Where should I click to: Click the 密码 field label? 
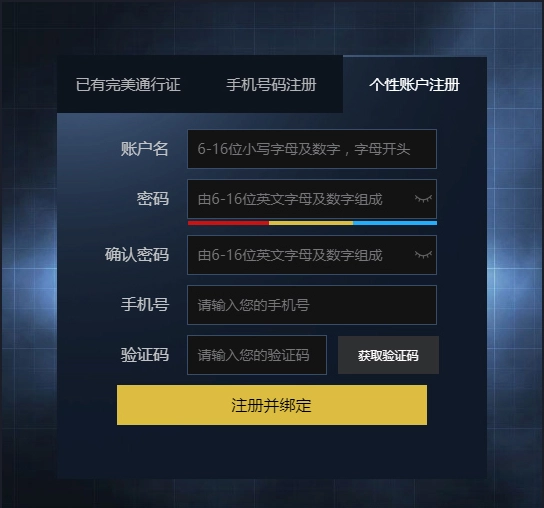click(x=153, y=199)
